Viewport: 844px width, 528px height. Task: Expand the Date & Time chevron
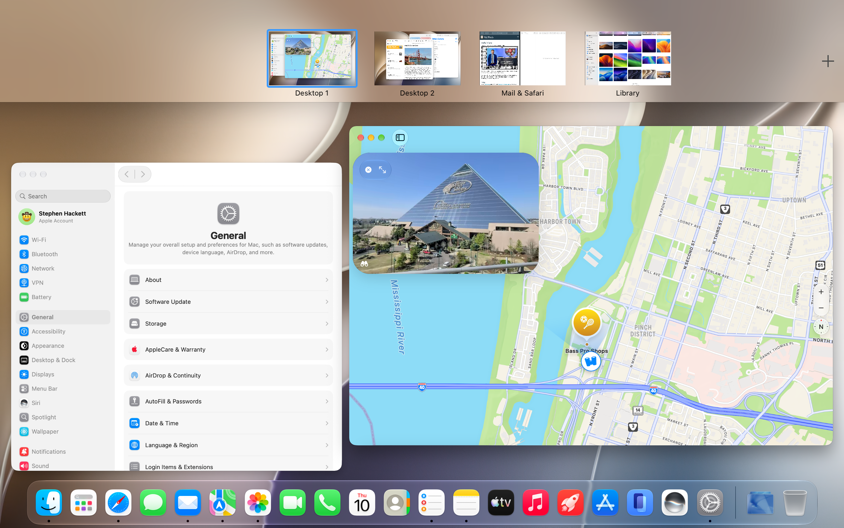pos(327,423)
